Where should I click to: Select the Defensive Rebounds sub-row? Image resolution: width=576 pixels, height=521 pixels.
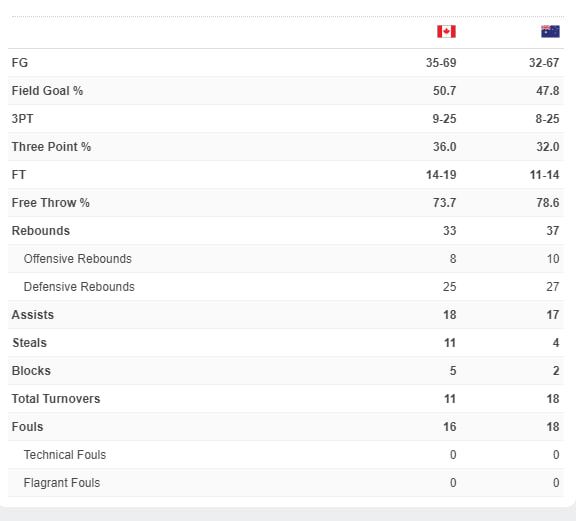pos(286,287)
